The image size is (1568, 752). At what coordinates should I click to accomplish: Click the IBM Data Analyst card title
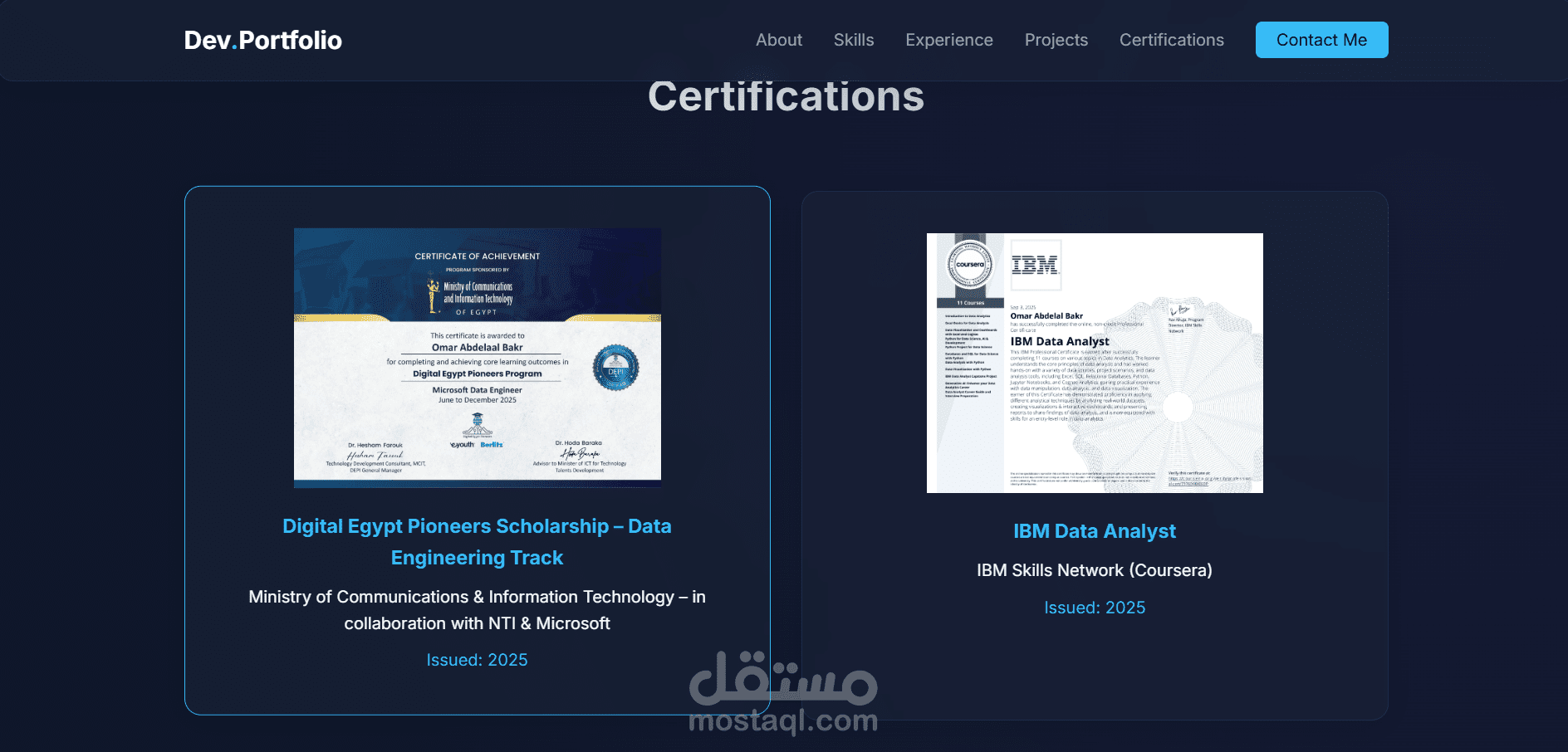tap(1095, 531)
